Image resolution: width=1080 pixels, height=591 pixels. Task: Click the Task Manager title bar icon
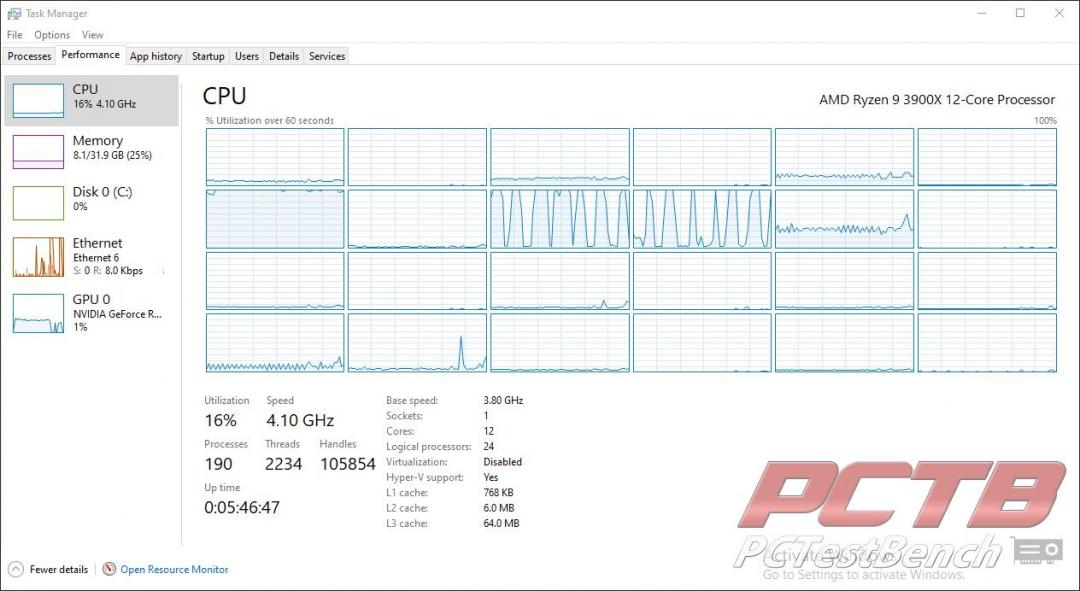(x=14, y=13)
